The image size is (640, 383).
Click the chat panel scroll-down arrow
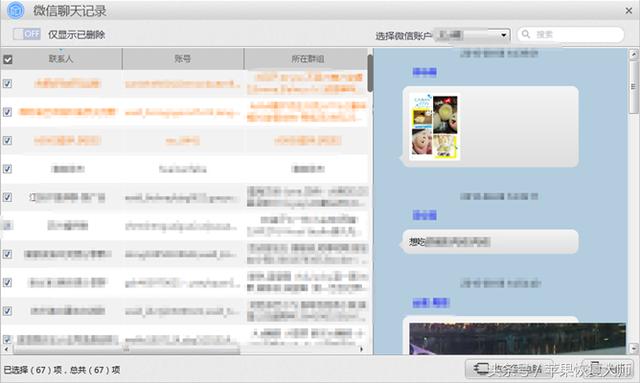tap(633, 348)
